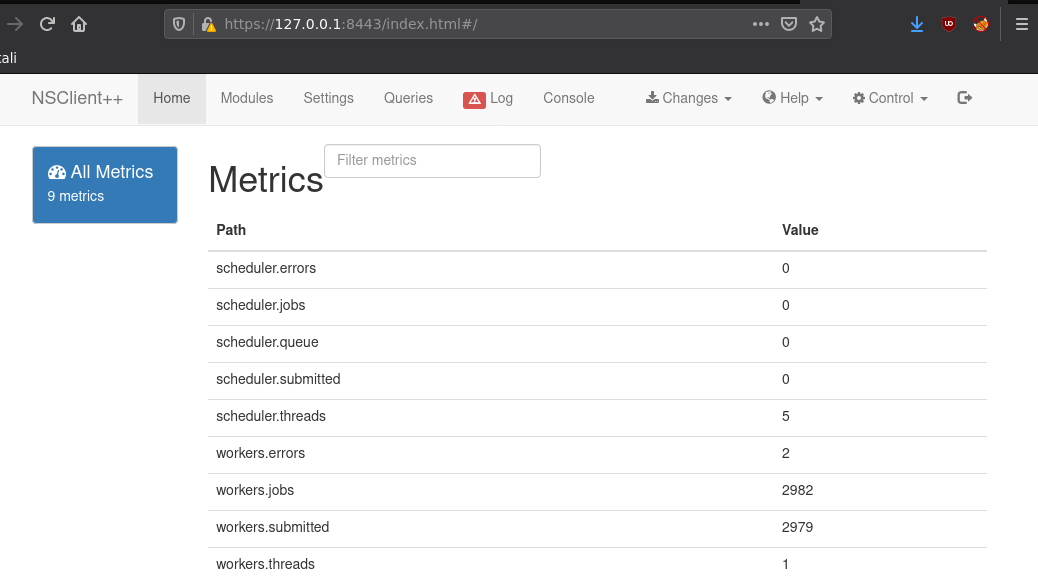Open the Firefox downloads arrow icon
Viewport: 1038px width, 579px height.
pyautogui.click(x=917, y=24)
